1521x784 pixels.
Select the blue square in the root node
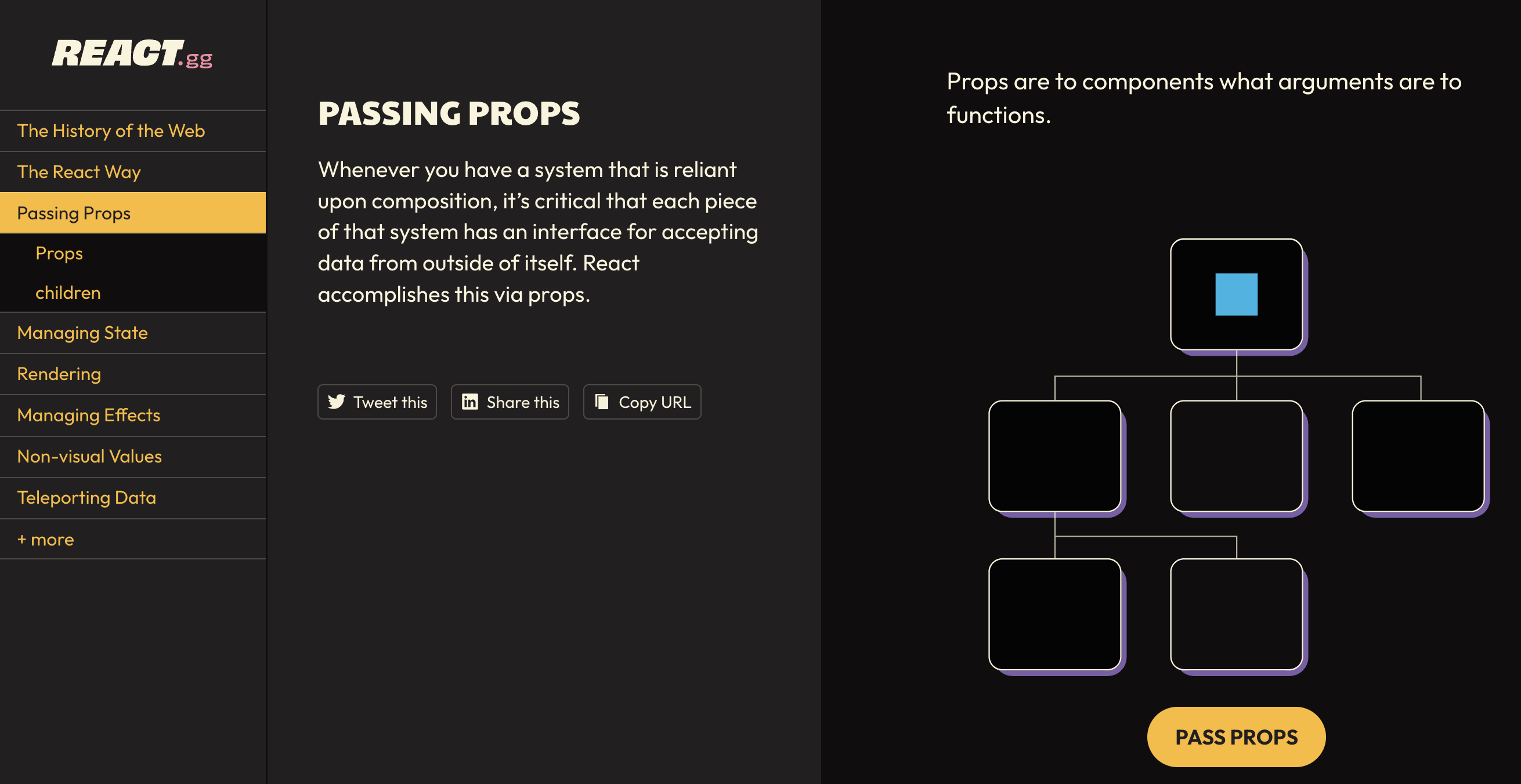point(1237,294)
